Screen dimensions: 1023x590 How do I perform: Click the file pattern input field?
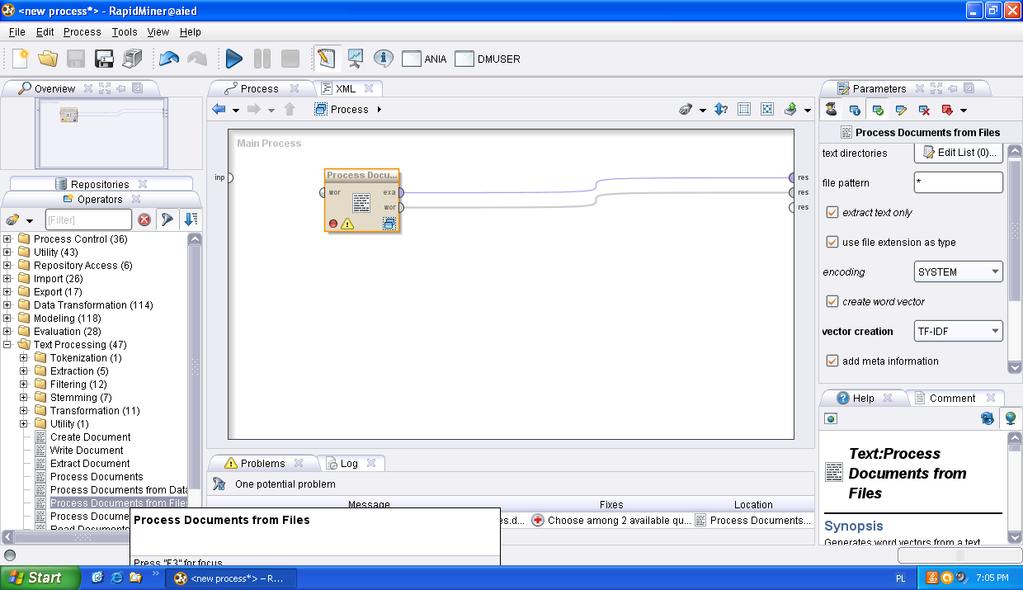tap(958, 183)
